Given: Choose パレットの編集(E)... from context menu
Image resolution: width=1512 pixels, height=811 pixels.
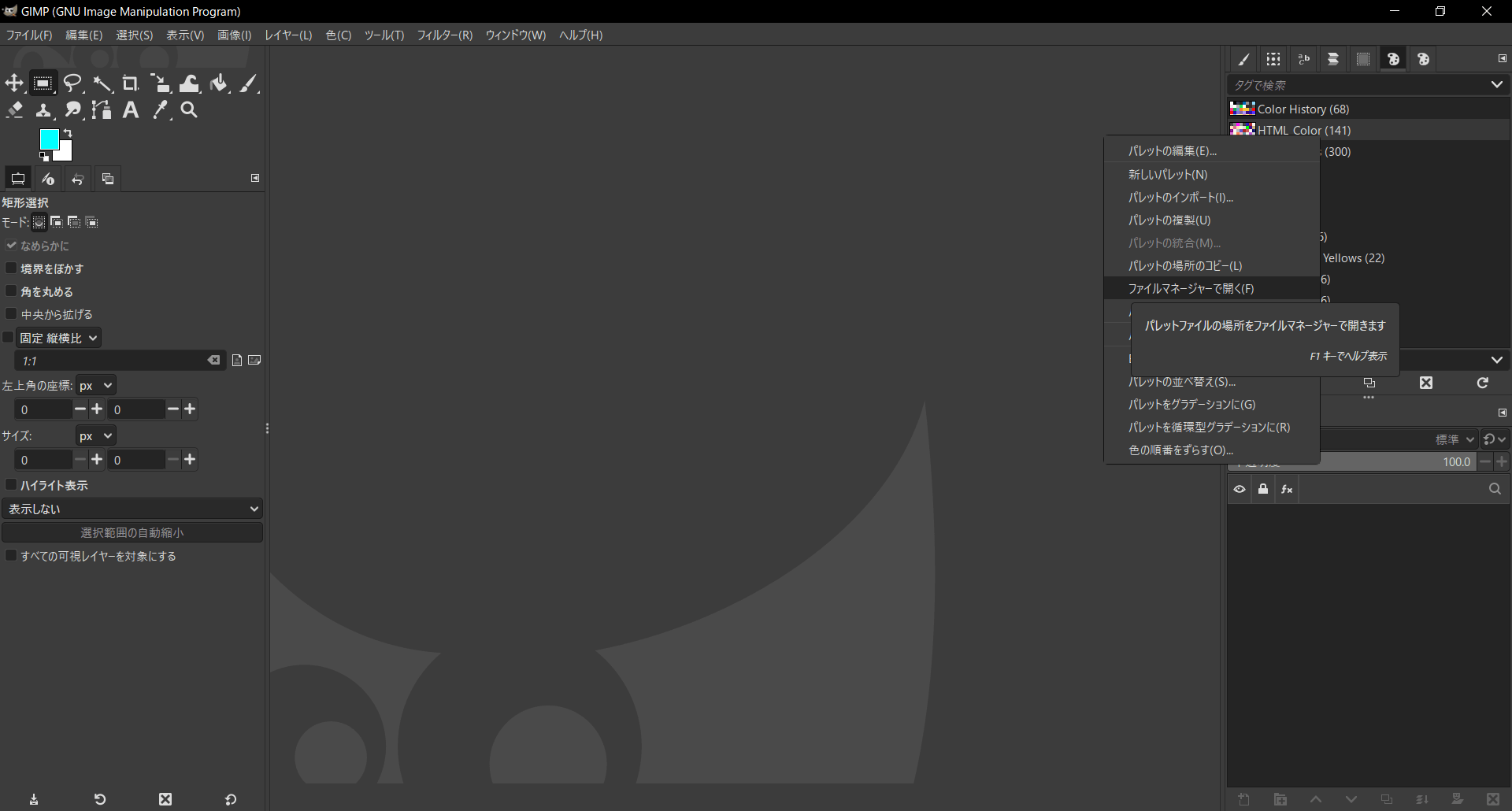Looking at the screenshot, I should click(1212, 150).
